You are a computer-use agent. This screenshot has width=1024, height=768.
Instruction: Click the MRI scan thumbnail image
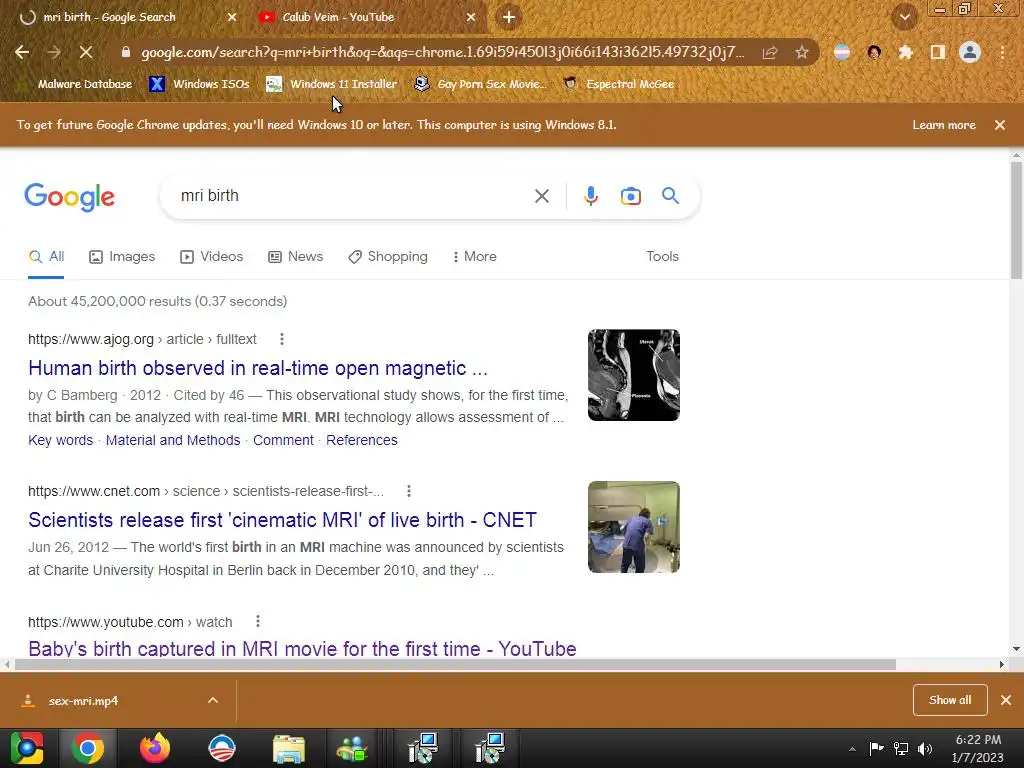[x=633, y=375]
